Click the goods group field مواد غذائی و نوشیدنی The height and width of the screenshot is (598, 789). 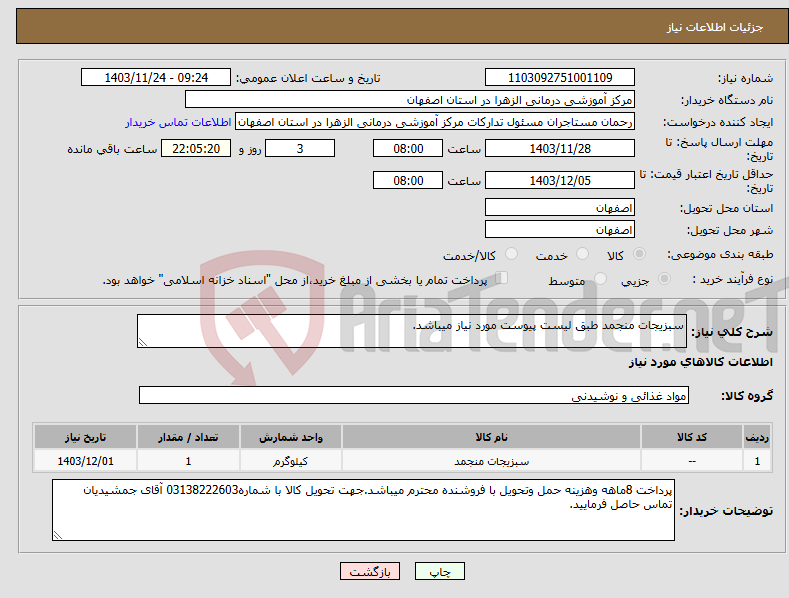click(414, 396)
